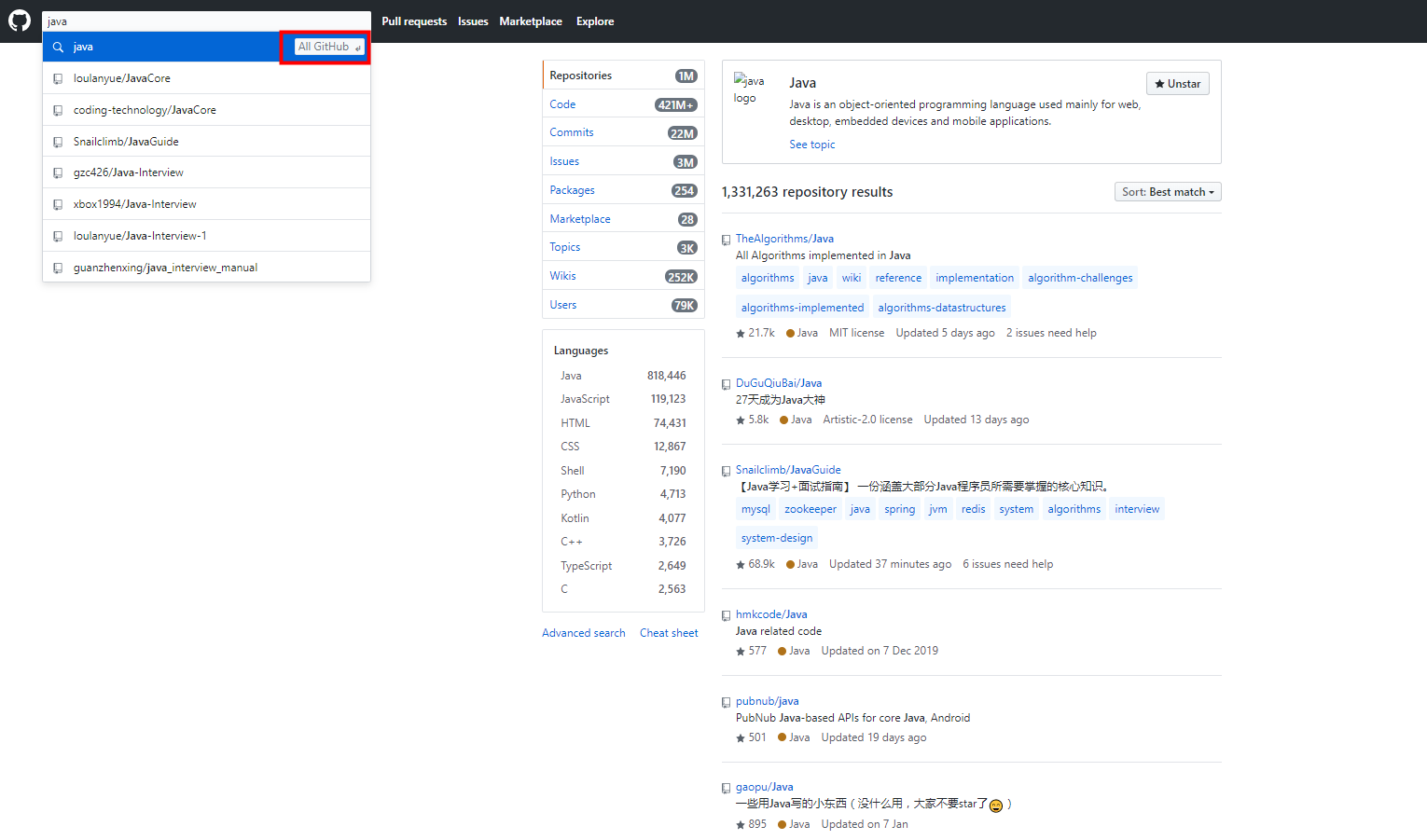Filter results by Java language
The width and height of the screenshot is (1427, 840).
tap(623, 376)
